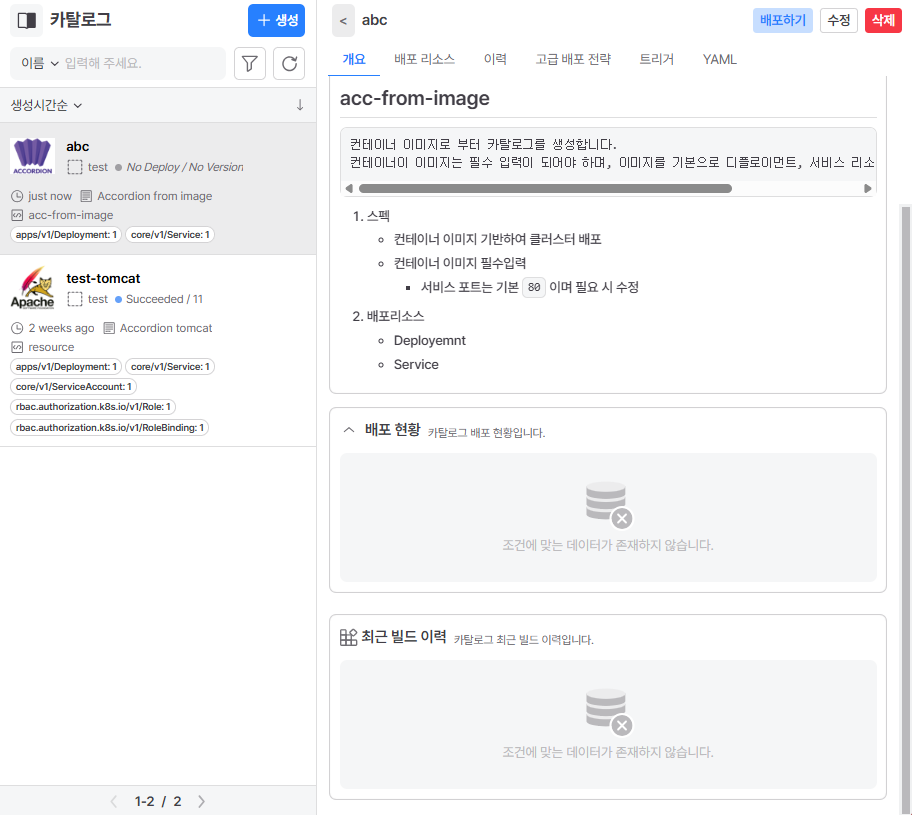Click the Apache Tomcat logo of test-tomcat

(33, 288)
